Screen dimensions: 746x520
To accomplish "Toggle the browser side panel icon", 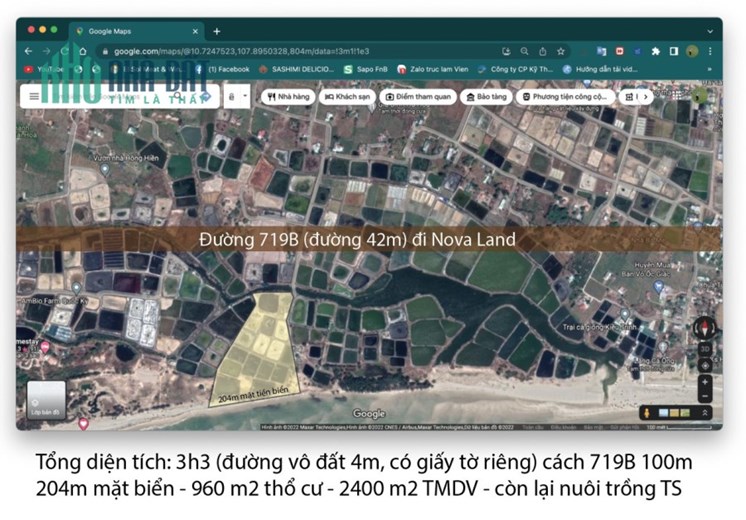I will pos(674,51).
